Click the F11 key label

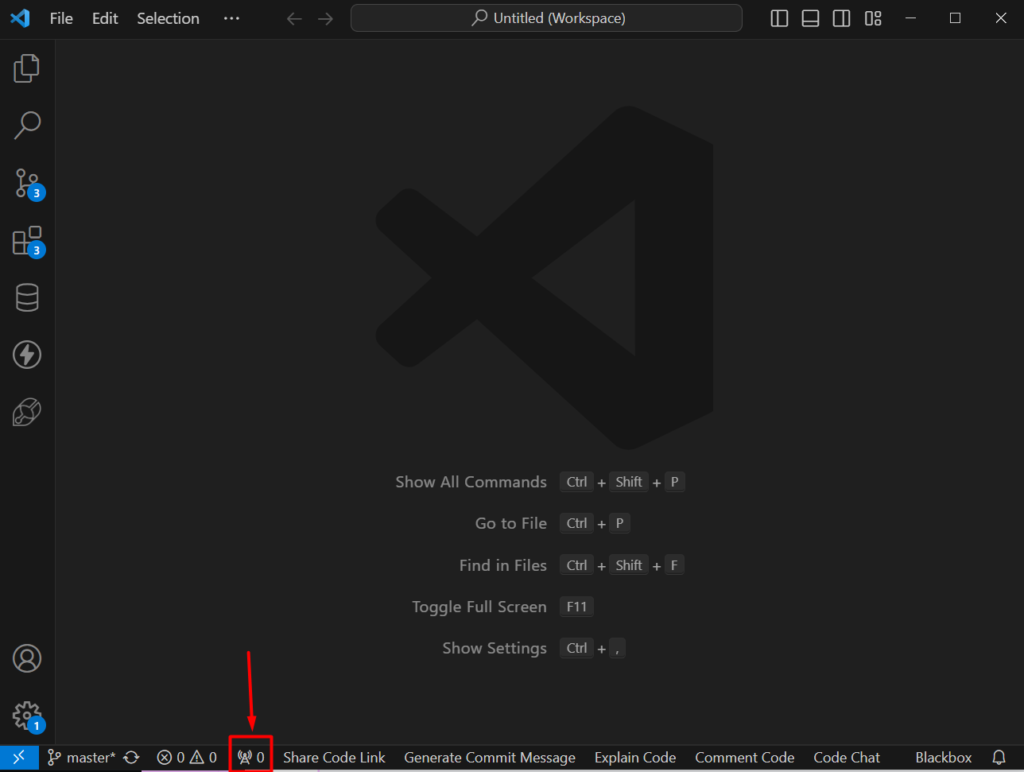[576, 607]
